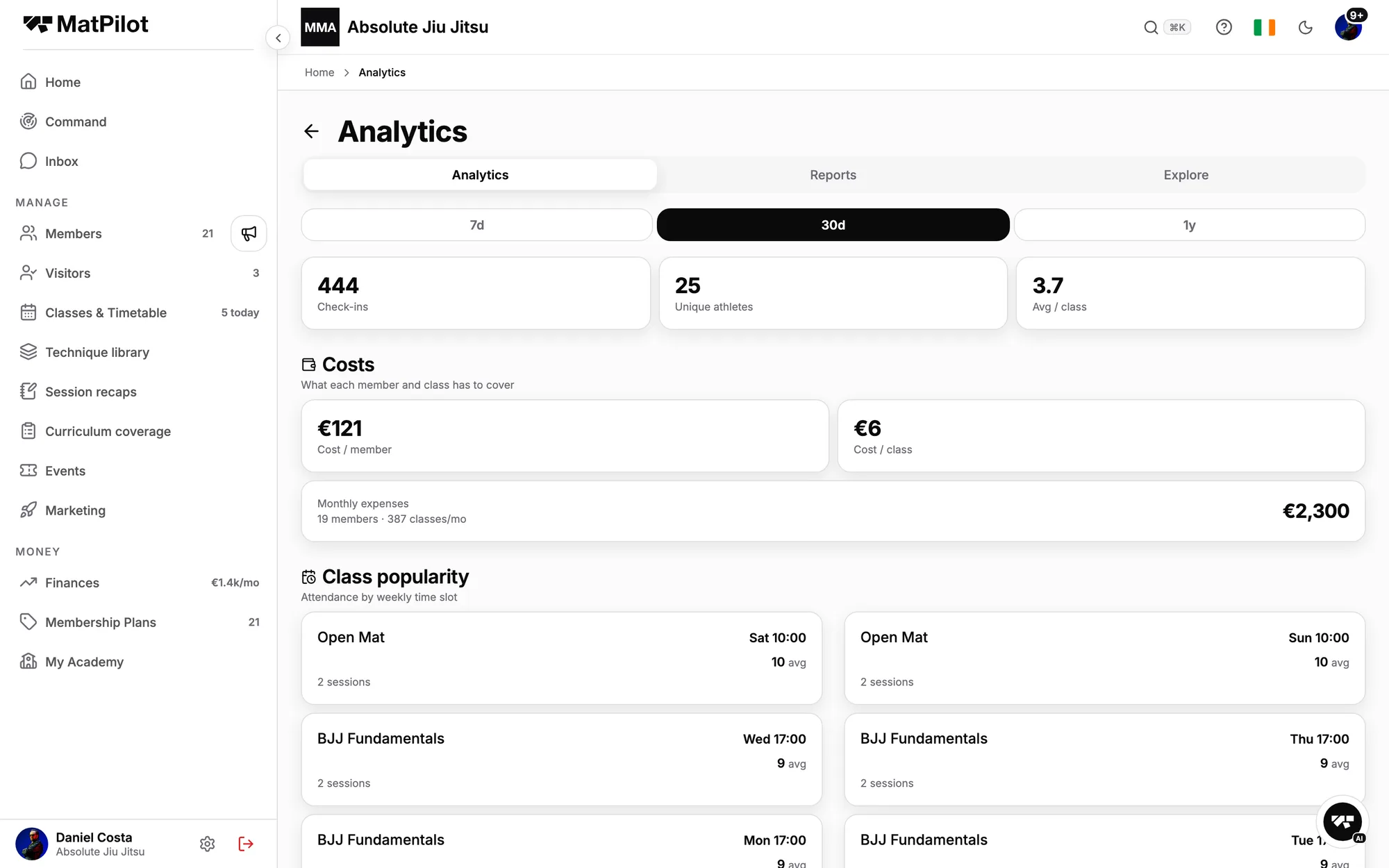Screen dimensions: 1389x868
Task: Open the BJJ Fundamentals Wed 17:00 card
Action: coord(561,760)
